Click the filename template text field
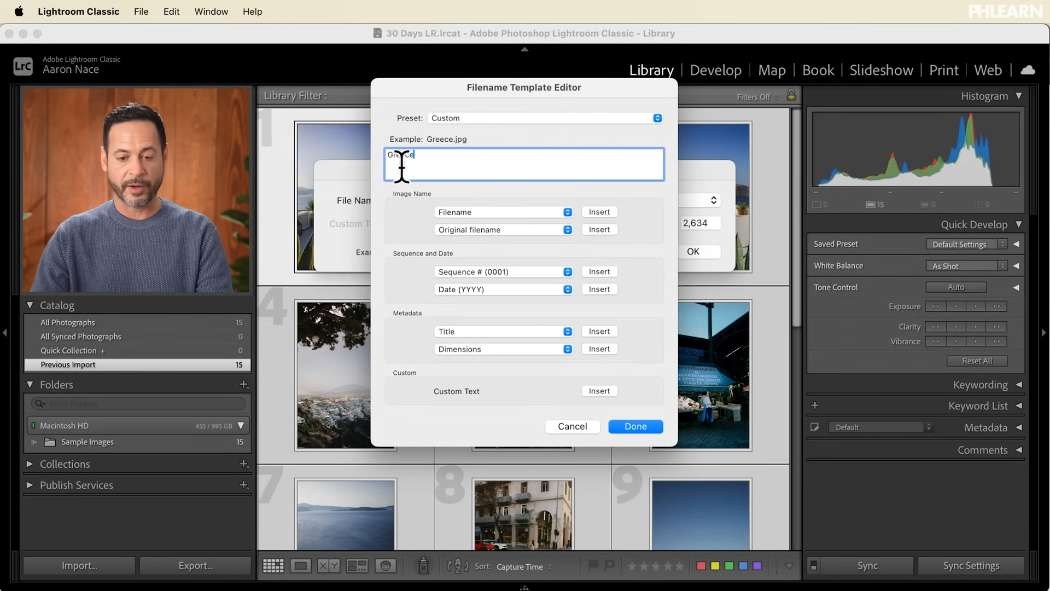This screenshot has width=1050, height=591. [524, 165]
